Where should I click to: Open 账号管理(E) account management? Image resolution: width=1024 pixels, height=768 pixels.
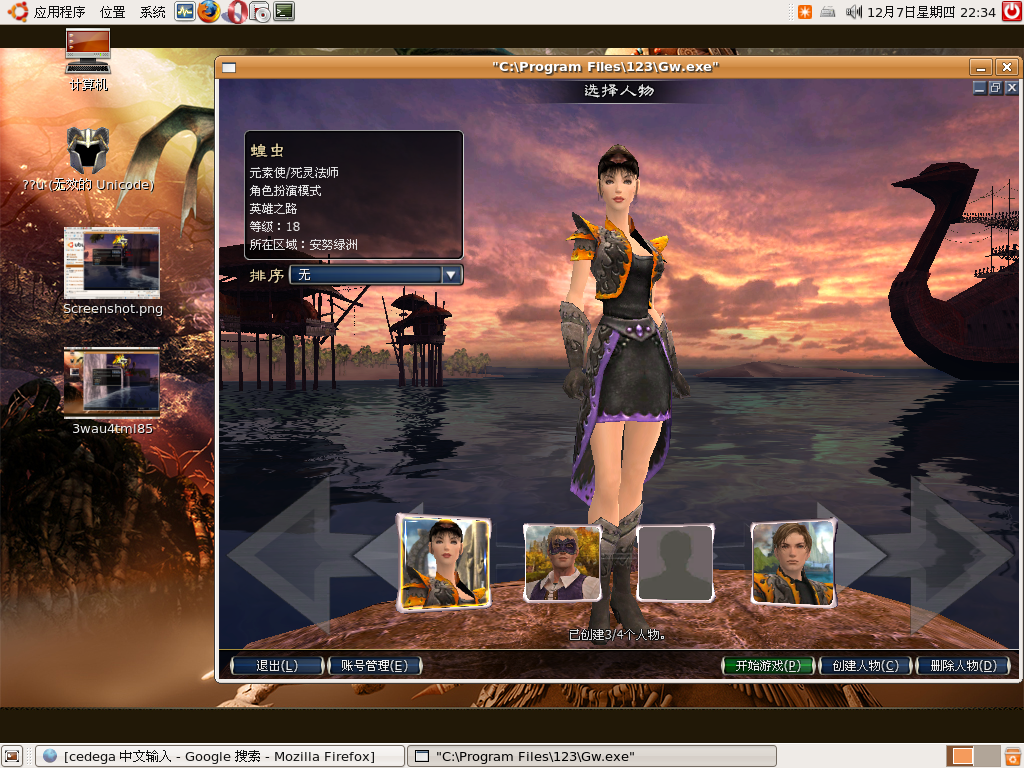click(x=374, y=665)
